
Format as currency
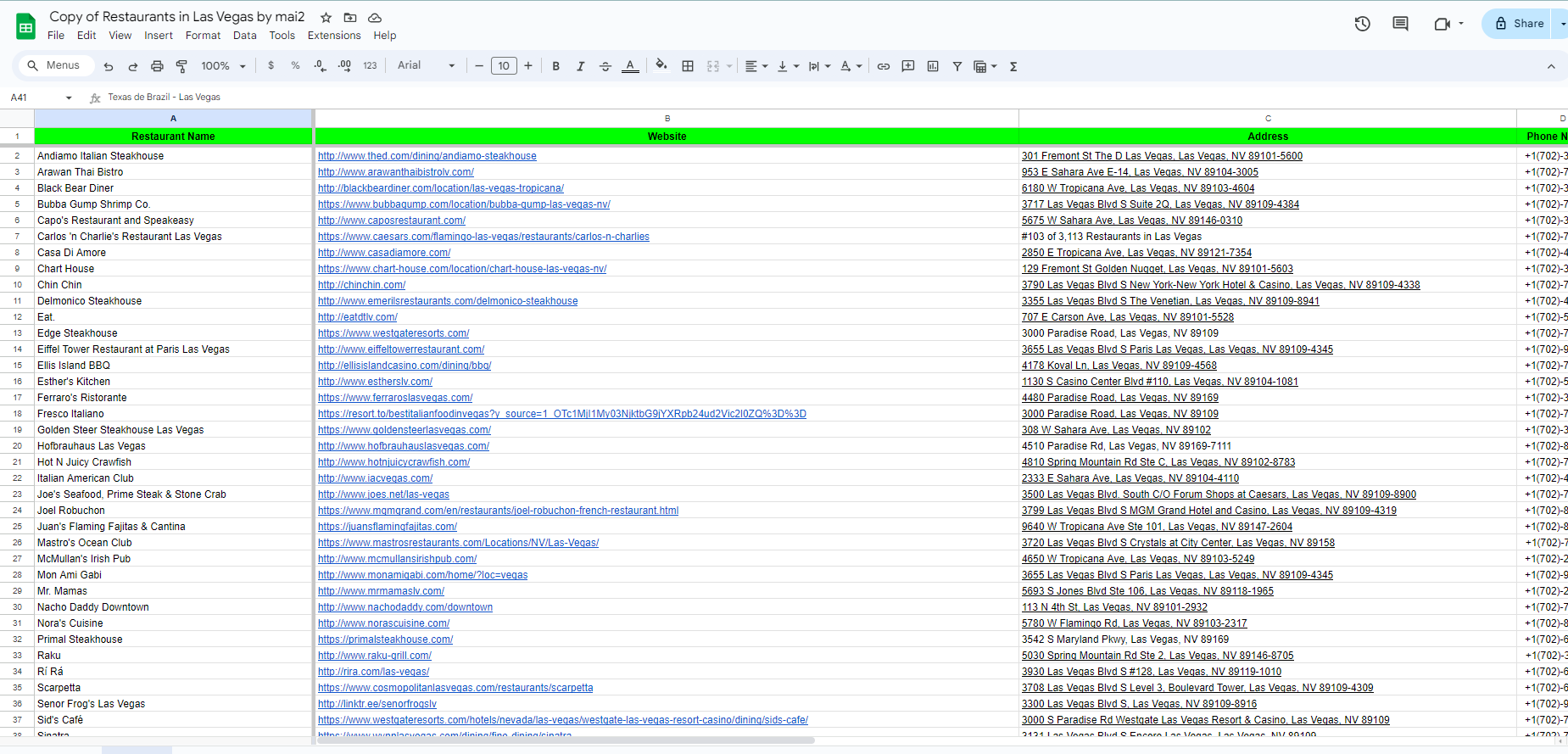coord(271,65)
